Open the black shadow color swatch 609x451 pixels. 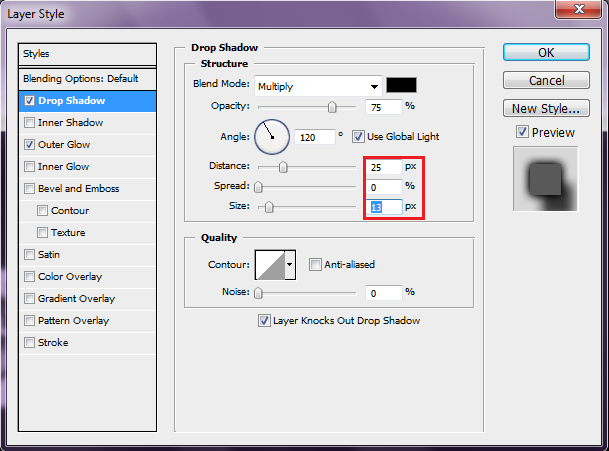click(x=401, y=85)
